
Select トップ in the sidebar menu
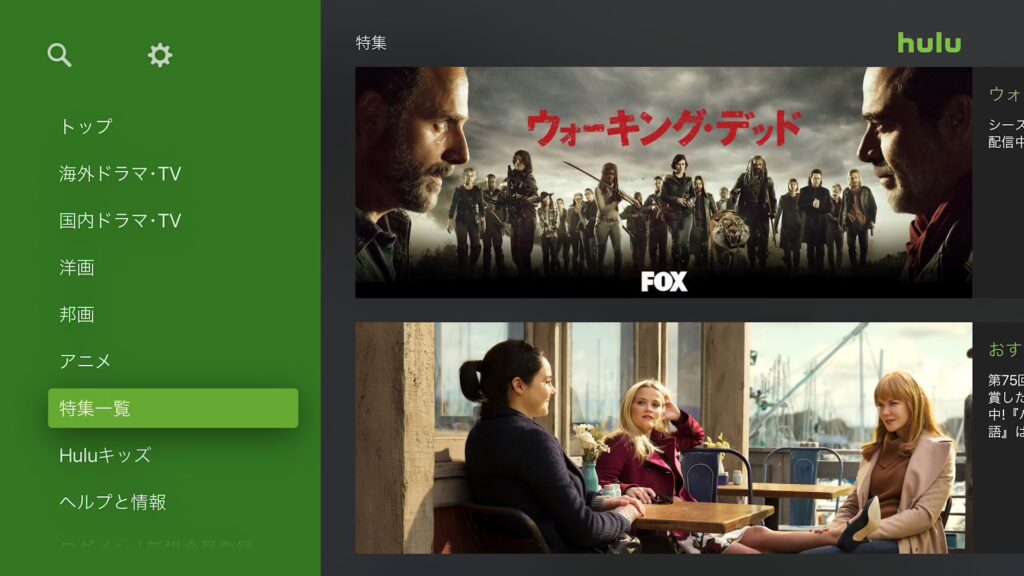coord(86,126)
